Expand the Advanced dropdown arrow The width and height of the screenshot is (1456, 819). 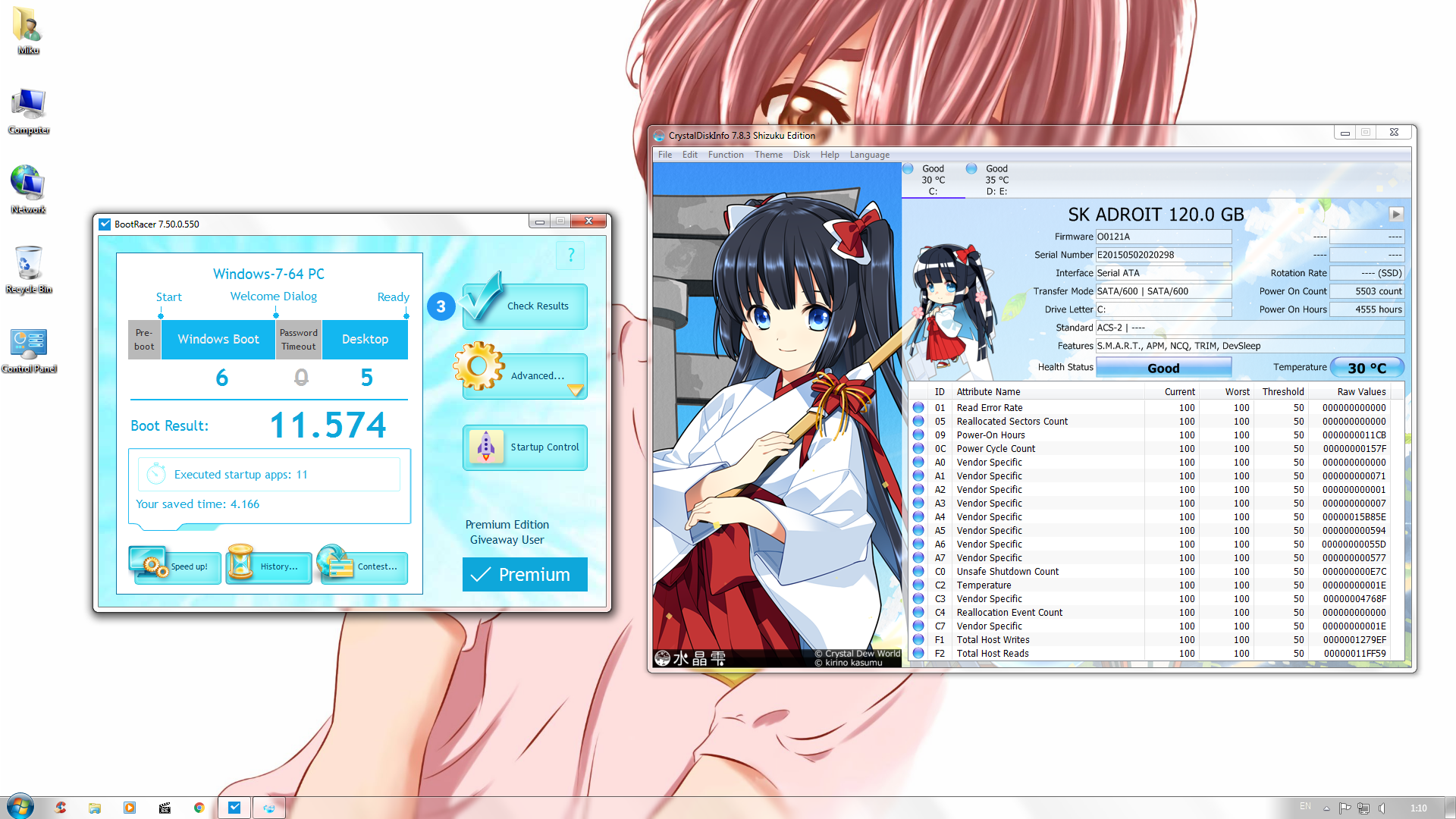tap(576, 391)
